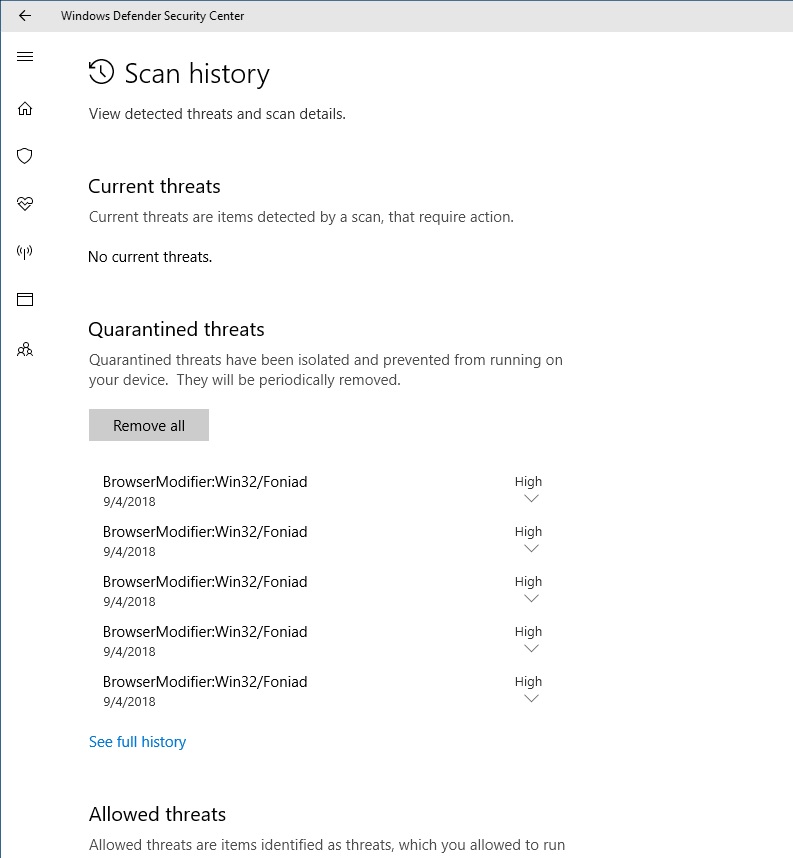
Task: Expand the fourth Foniad threat details chevron
Action: coord(531,648)
